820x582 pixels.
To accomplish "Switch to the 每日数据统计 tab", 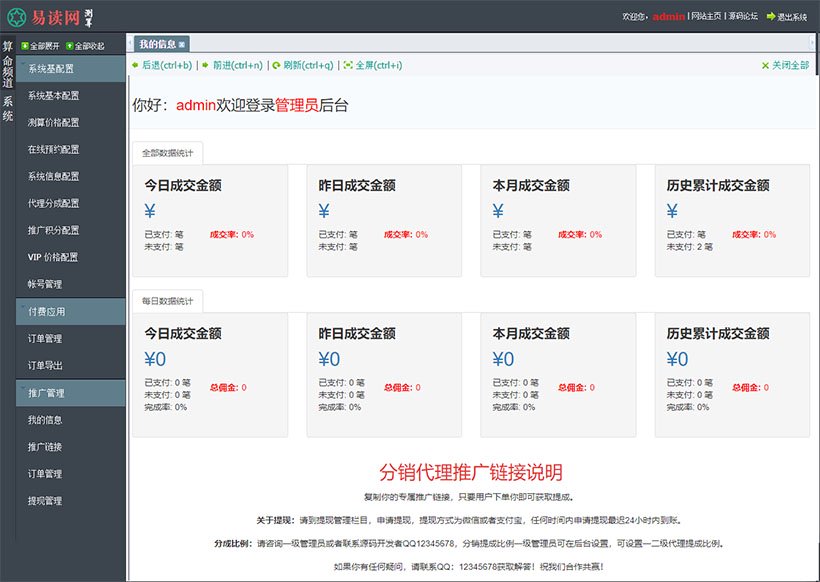I will [x=168, y=301].
